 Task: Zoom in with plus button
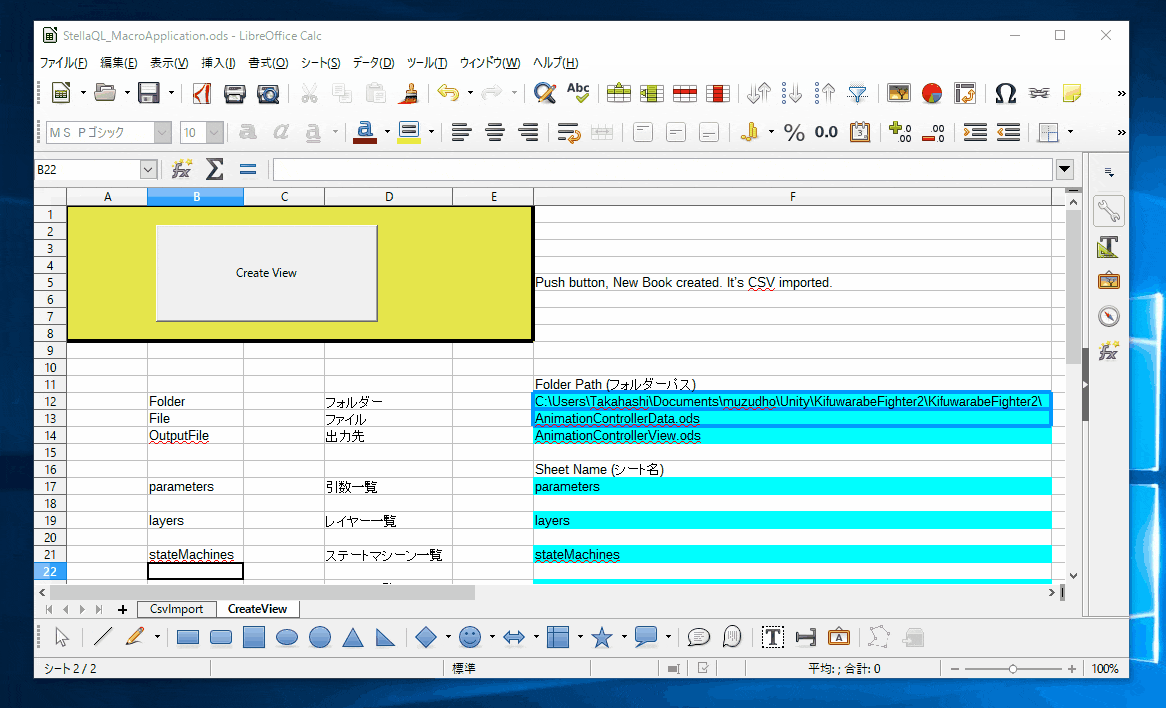pos(1071,669)
